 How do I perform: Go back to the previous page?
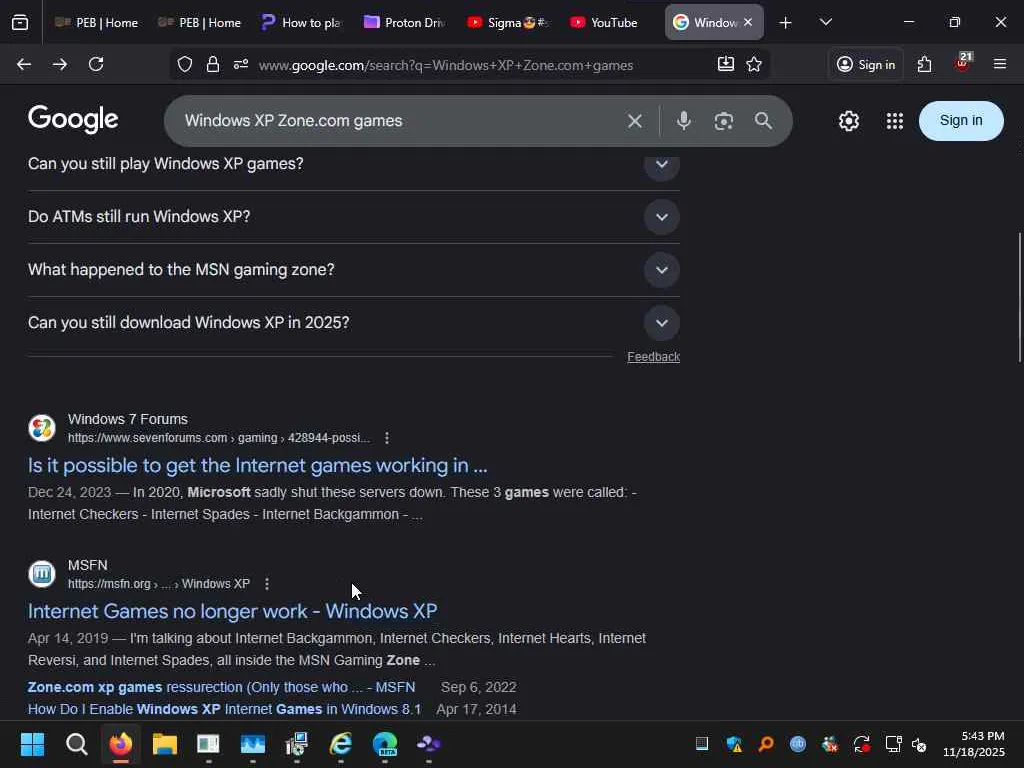point(24,64)
